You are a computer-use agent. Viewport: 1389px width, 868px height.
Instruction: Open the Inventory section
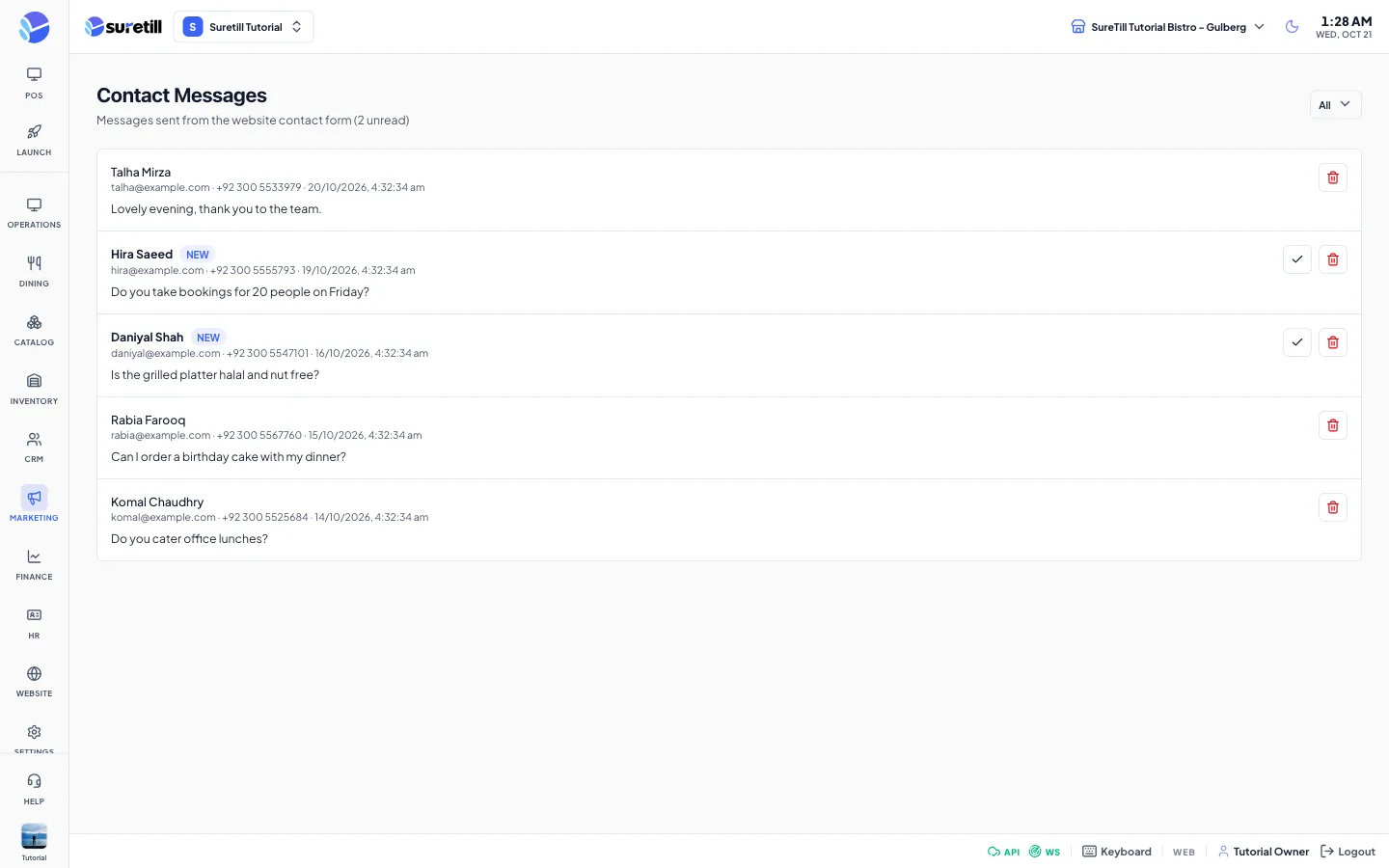(x=34, y=390)
